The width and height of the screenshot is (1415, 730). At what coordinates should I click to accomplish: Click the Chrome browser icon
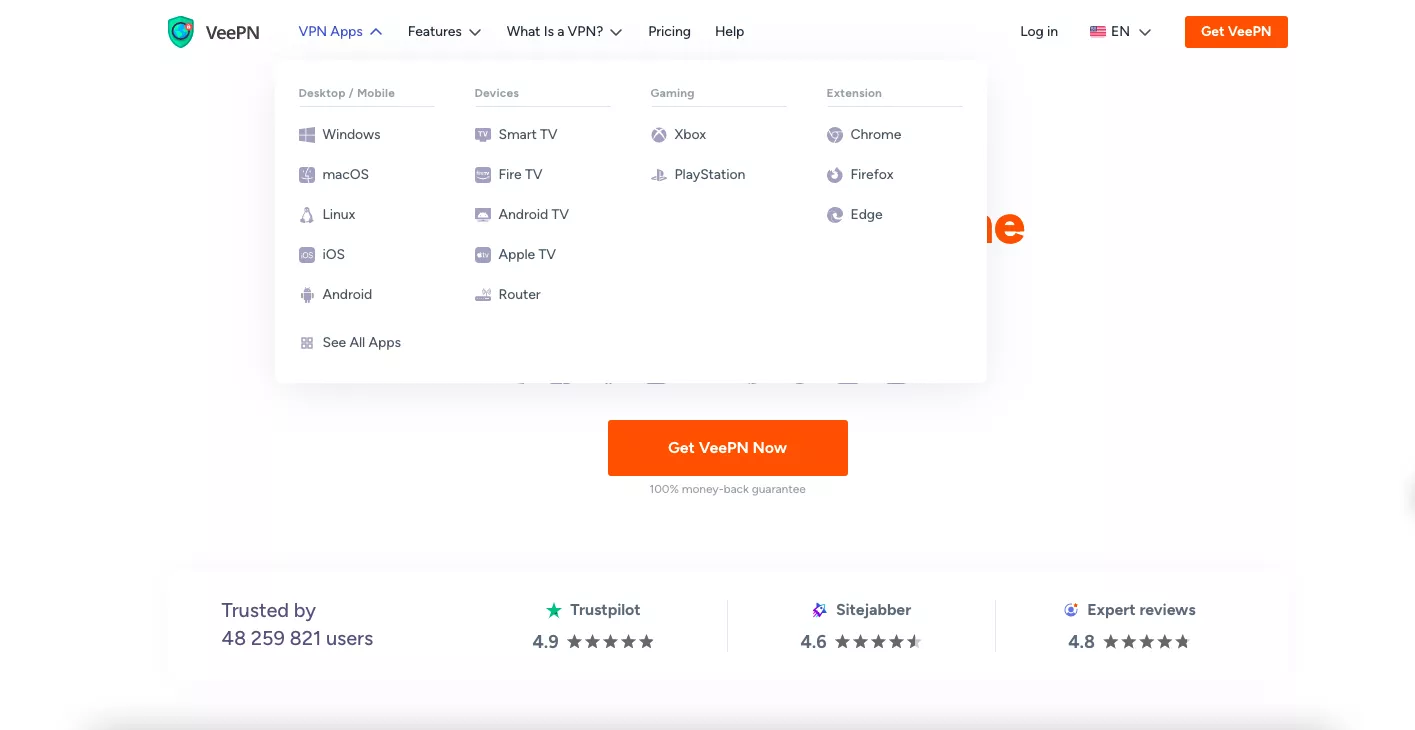point(835,135)
